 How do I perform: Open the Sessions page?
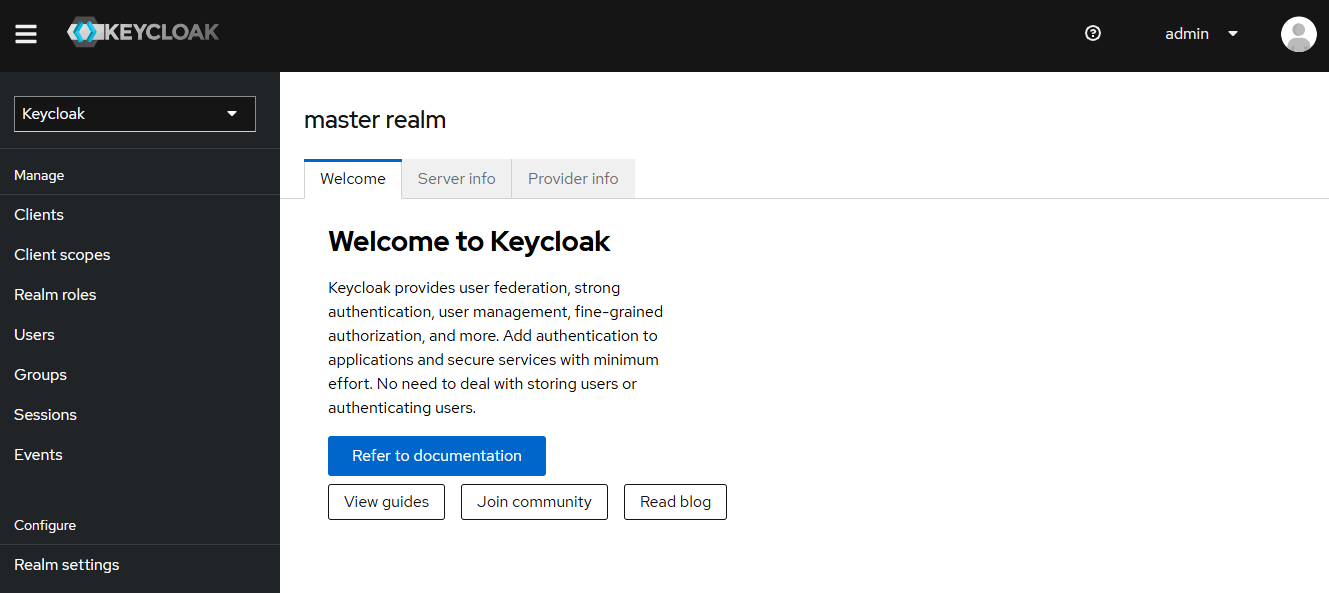coord(45,414)
